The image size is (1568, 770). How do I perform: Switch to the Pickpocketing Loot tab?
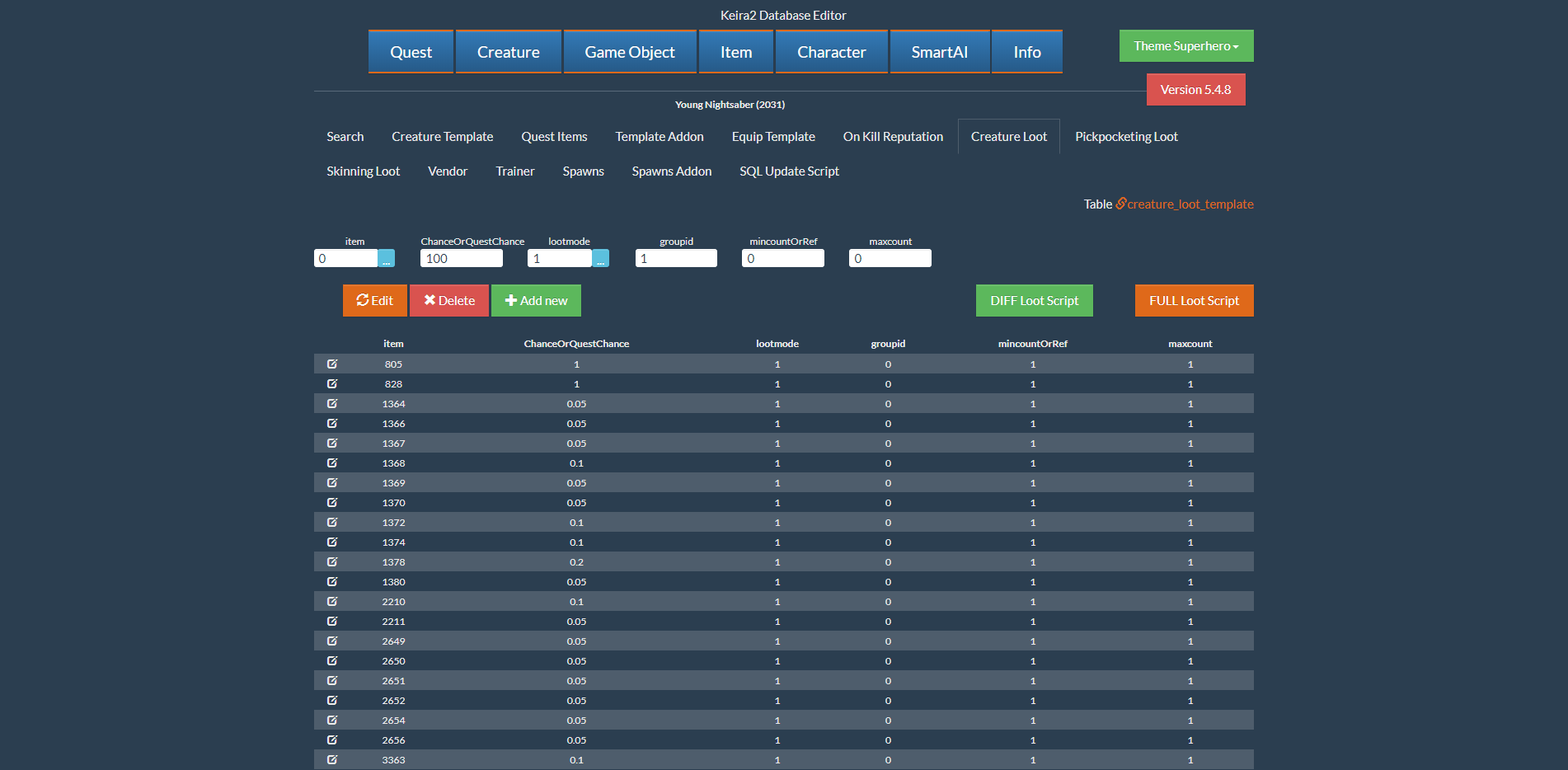click(1126, 137)
